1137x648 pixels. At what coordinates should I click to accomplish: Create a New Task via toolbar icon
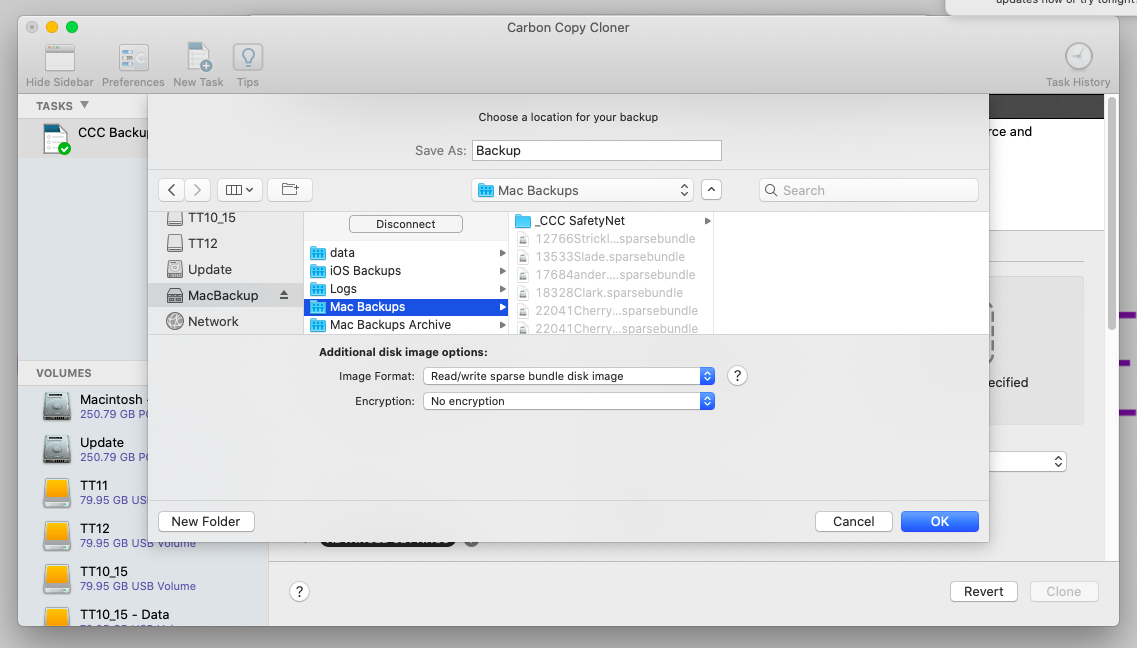tap(198, 58)
